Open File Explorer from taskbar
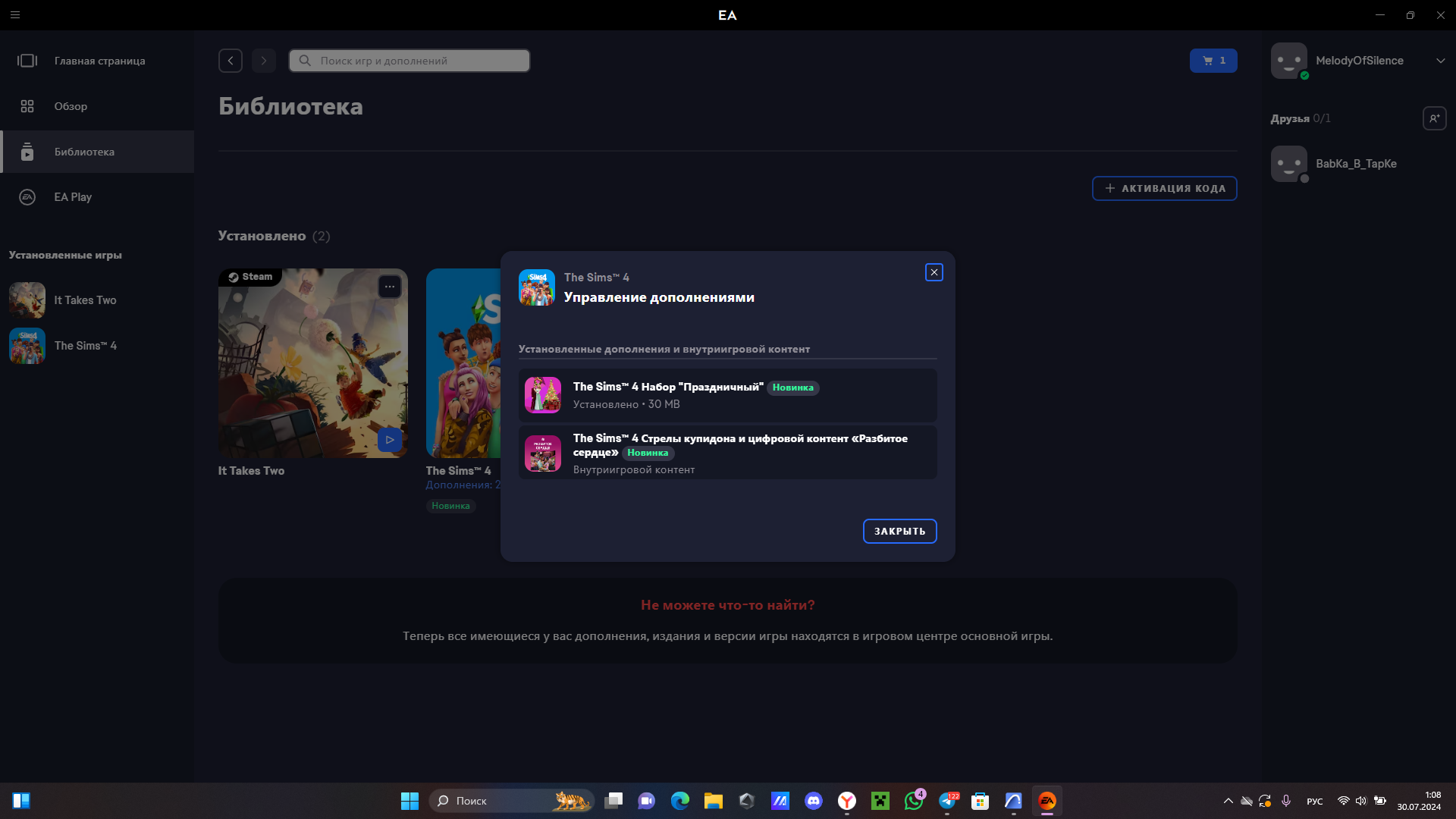The image size is (1456, 819). [x=714, y=801]
